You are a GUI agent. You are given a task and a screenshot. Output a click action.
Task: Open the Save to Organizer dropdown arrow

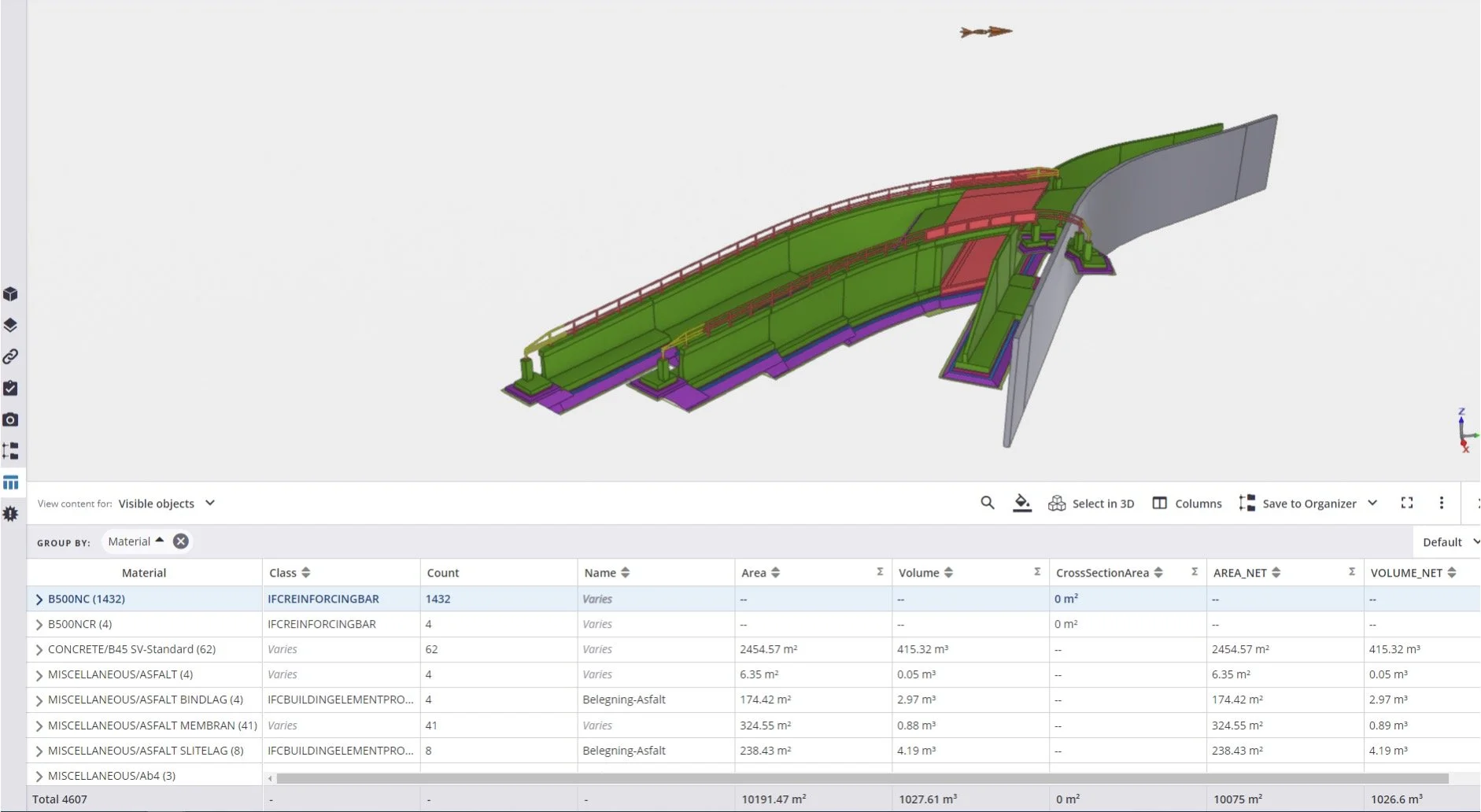pyautogui.click(x=1374, y=503)
